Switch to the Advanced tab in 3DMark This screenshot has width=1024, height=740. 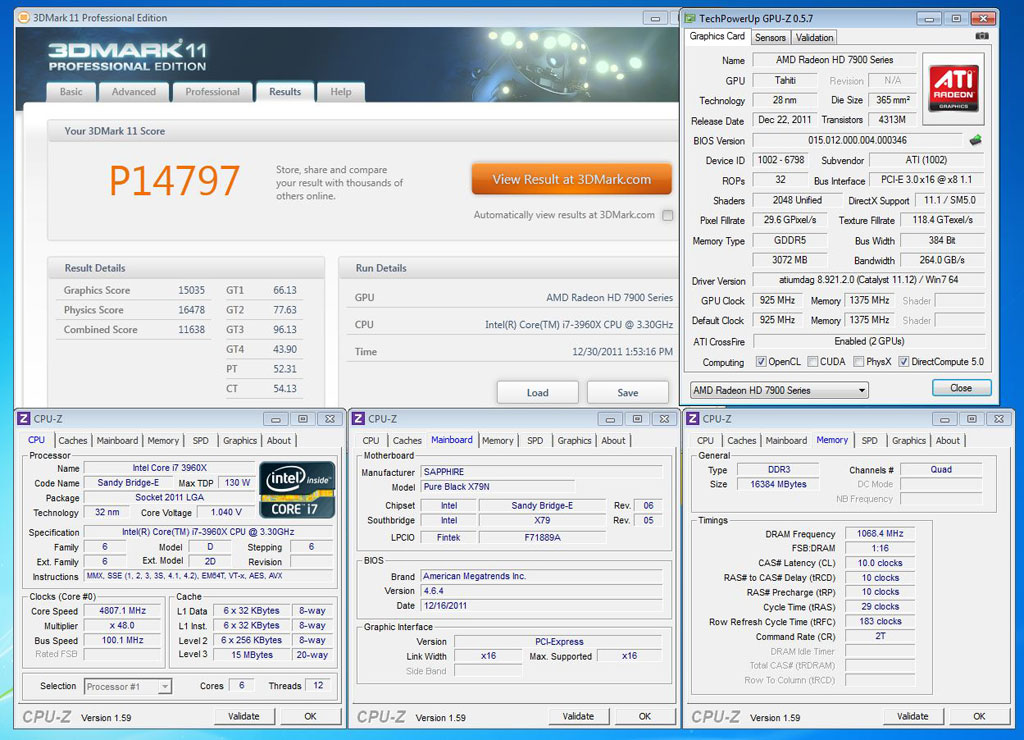point(134,92)
